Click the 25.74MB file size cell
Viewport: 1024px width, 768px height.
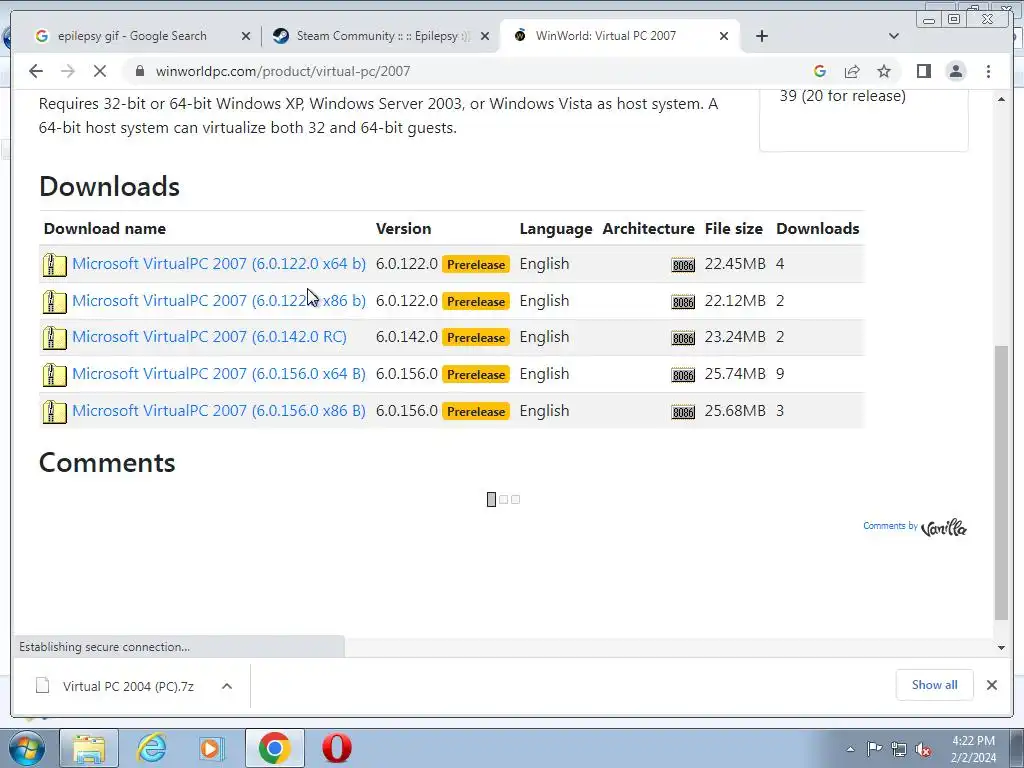[x=735, y=374]
